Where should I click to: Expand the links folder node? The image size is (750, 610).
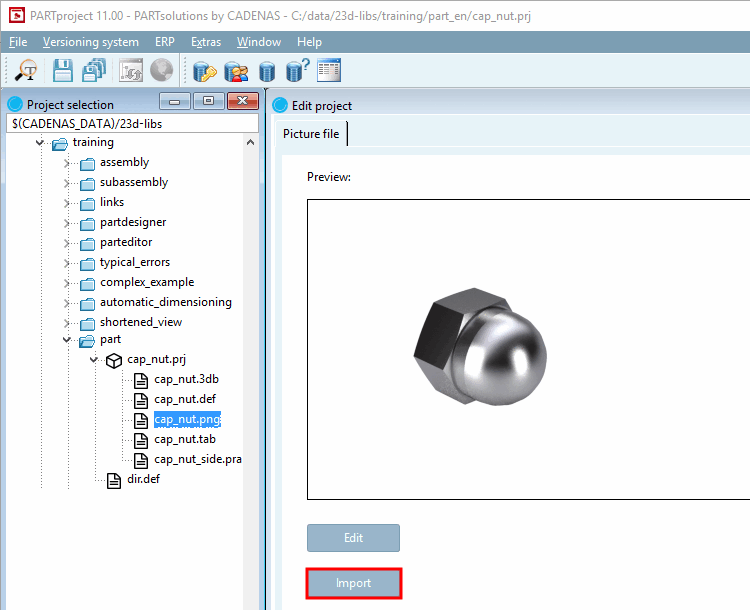click(66, 203)
